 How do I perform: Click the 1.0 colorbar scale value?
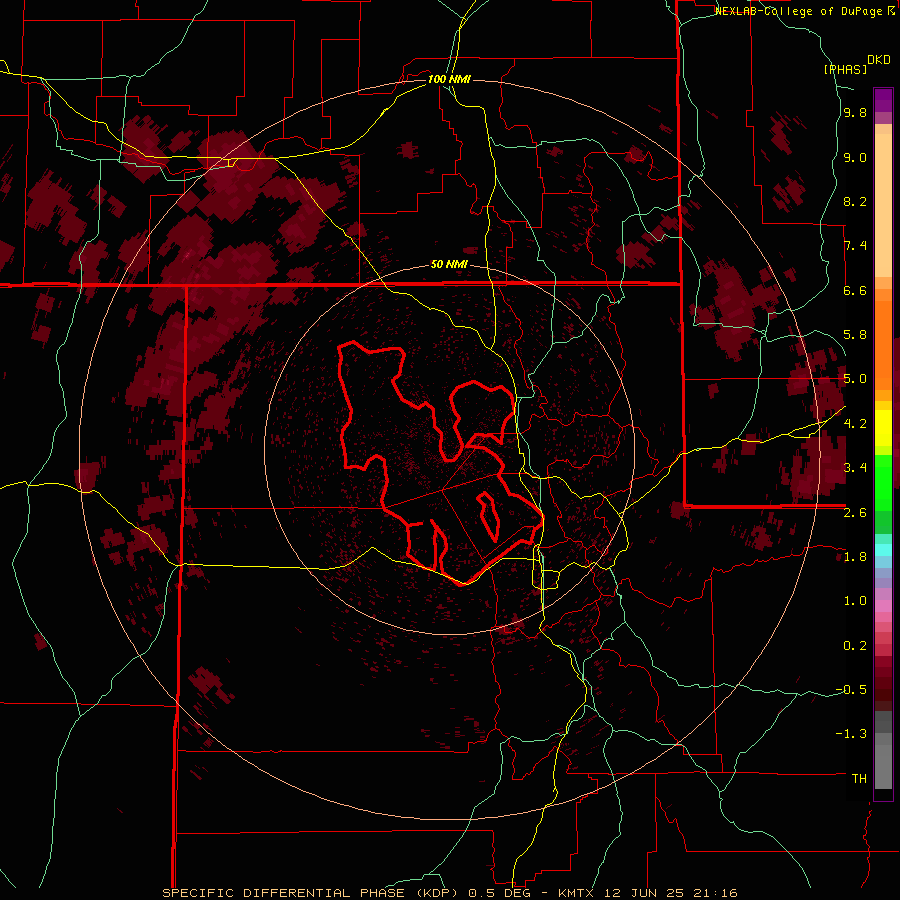855,601
